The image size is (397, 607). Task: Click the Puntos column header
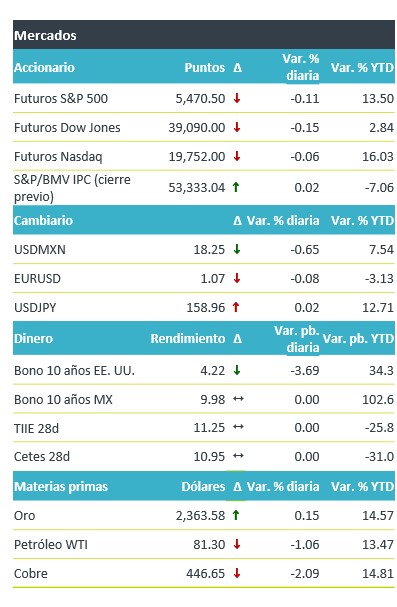[x=205, y=67]
